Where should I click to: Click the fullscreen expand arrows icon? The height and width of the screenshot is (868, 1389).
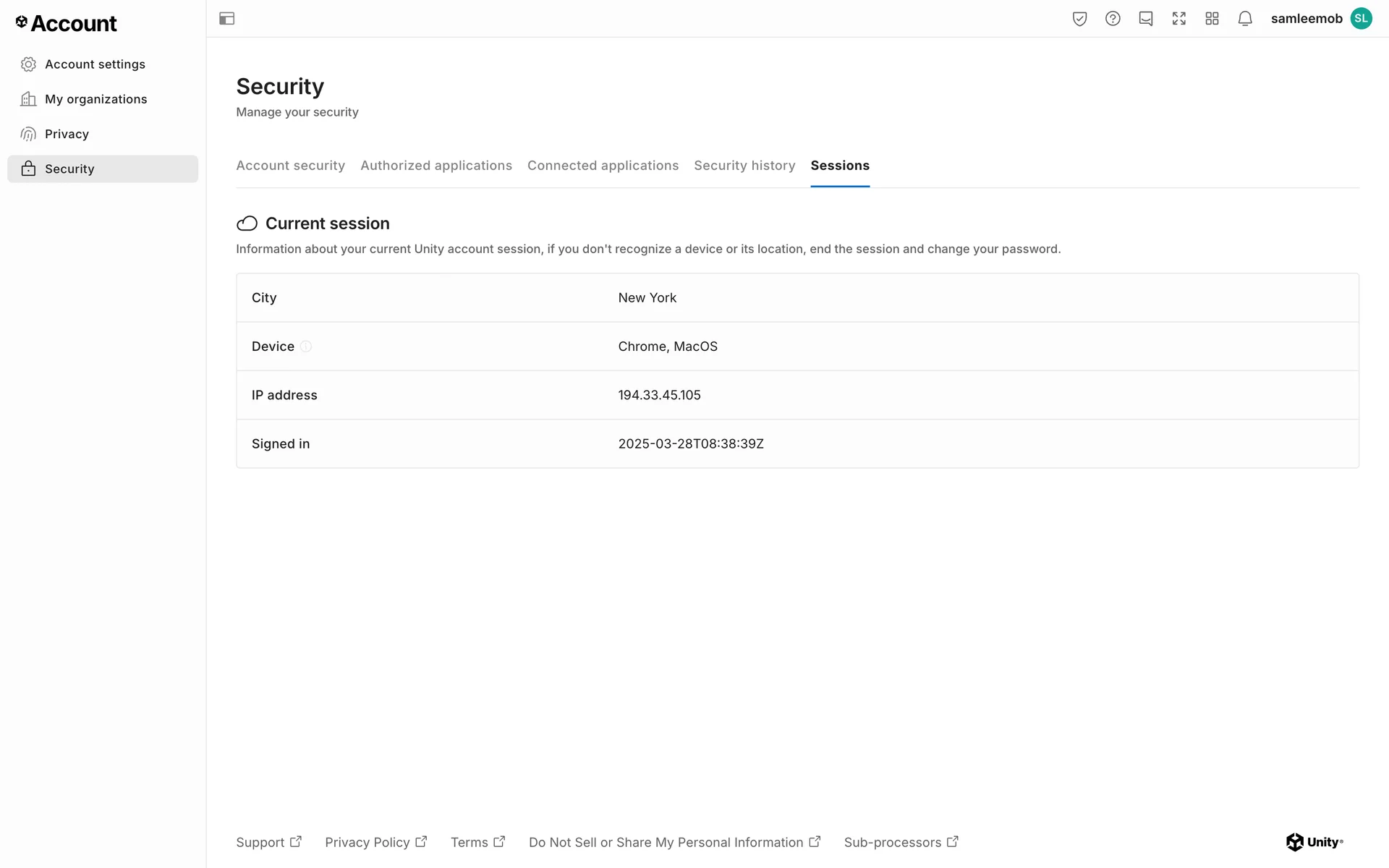pos(1179,19)
